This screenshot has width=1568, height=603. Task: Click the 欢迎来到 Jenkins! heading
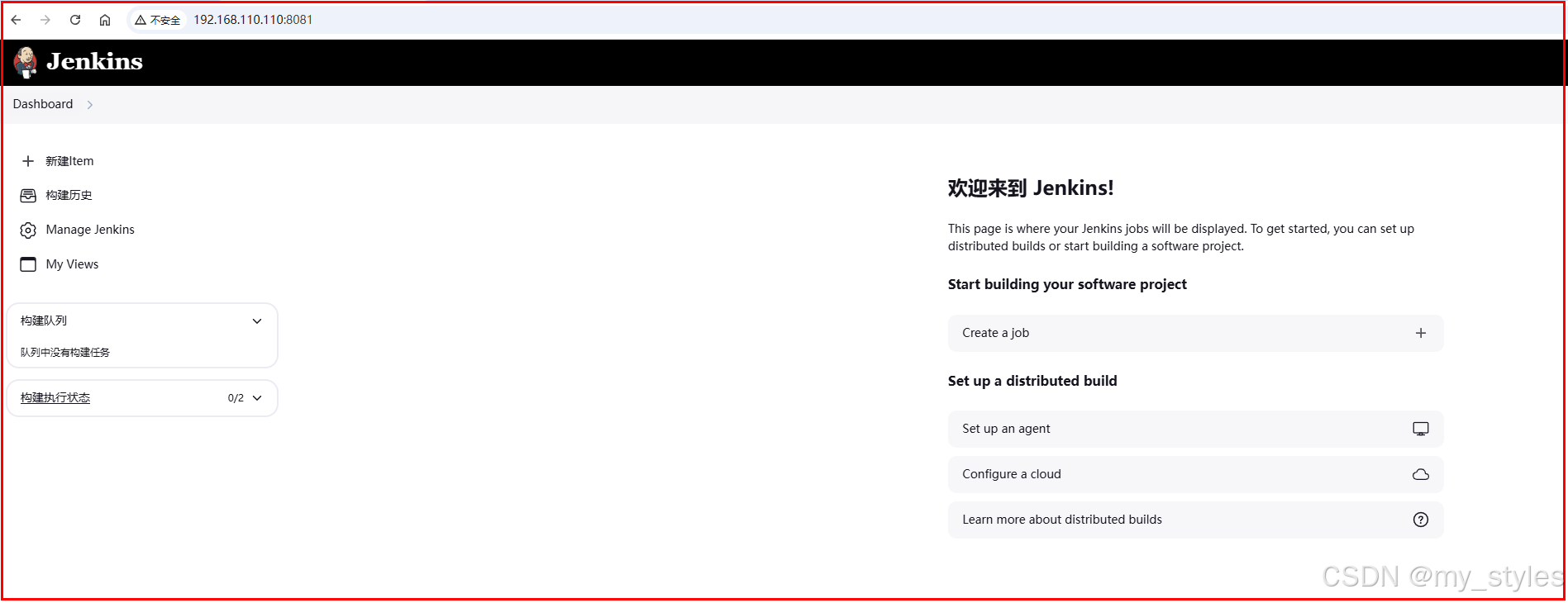click(x=1030, y=188)
